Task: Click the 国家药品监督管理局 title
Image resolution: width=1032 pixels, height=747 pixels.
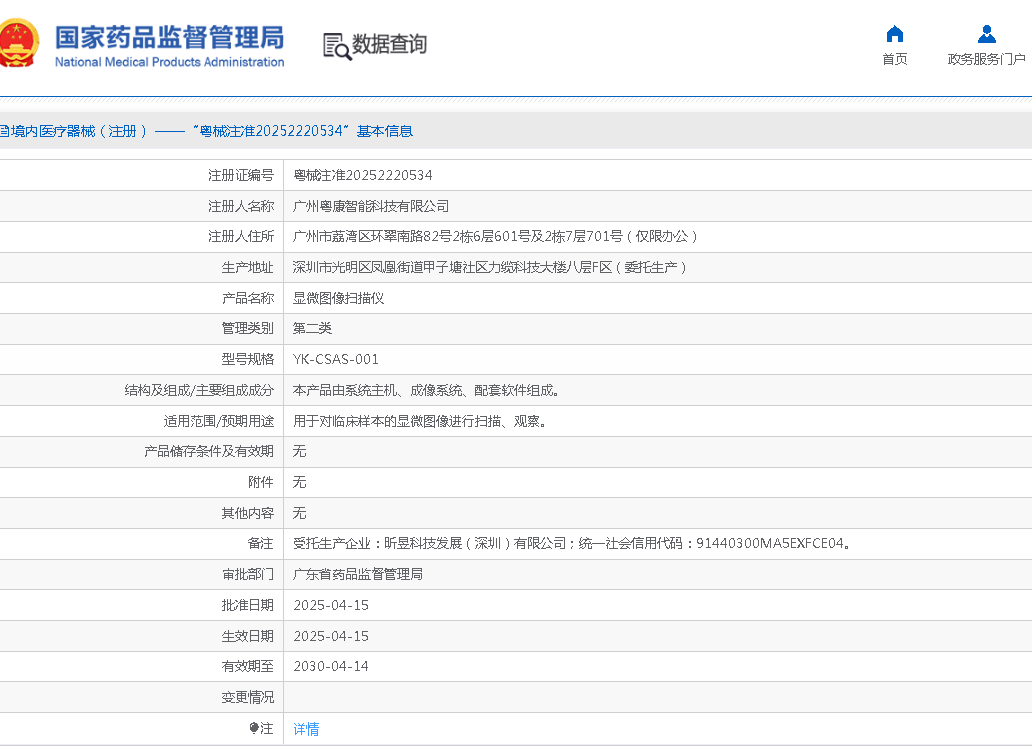Action: pos(169,38)
